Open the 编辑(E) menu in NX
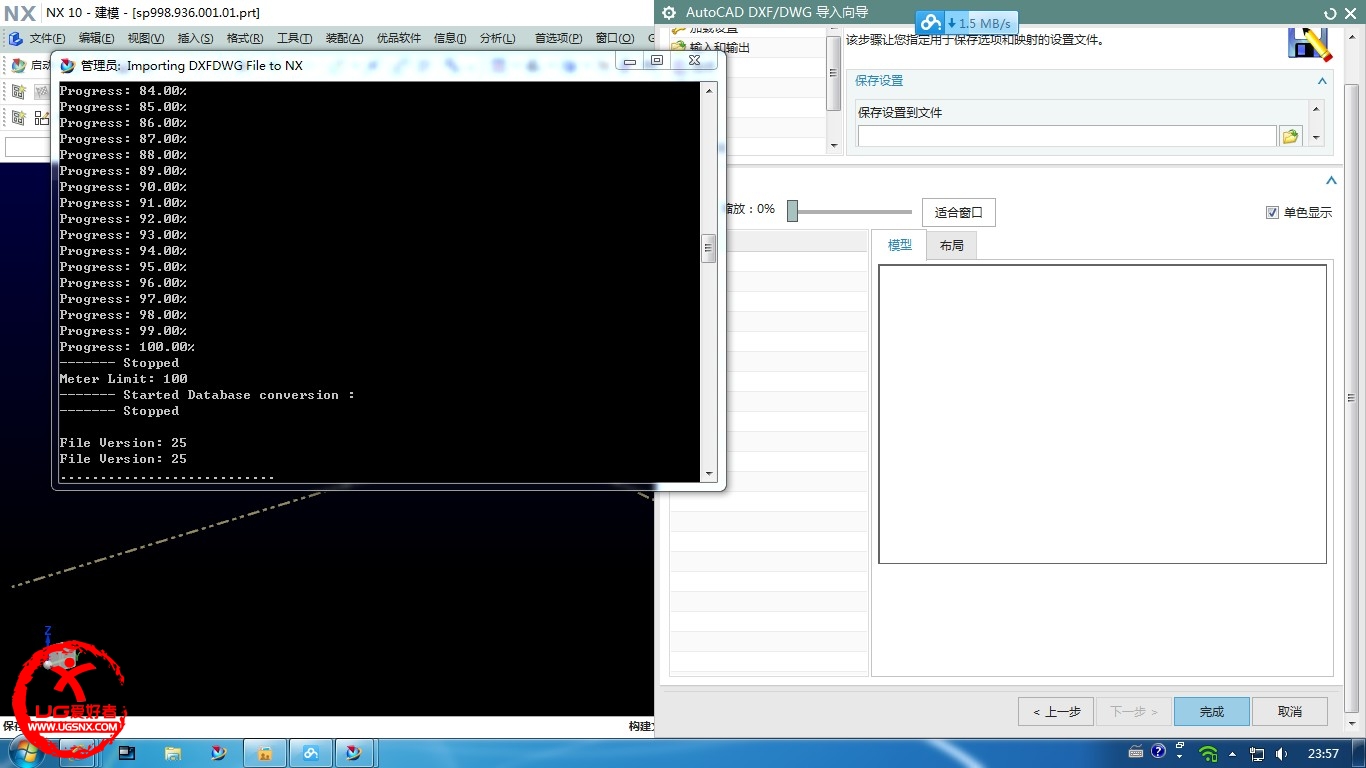 pos(96,38)
